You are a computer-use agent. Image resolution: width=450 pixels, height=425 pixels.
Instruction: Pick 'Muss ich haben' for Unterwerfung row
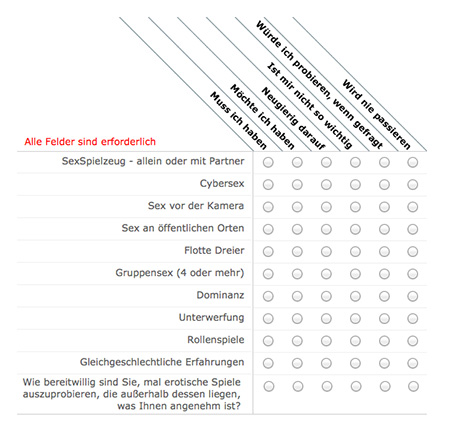coord(268,319)
